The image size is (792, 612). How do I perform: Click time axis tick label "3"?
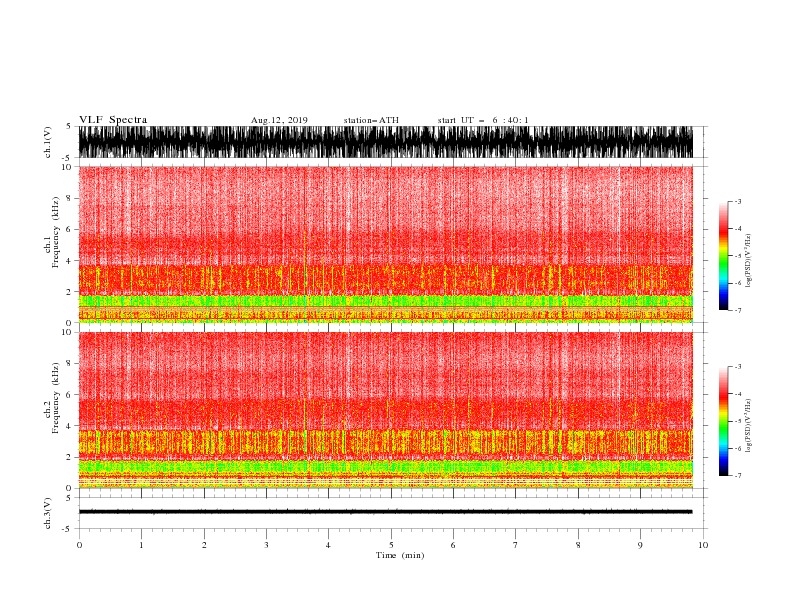[x=266, y=545]
